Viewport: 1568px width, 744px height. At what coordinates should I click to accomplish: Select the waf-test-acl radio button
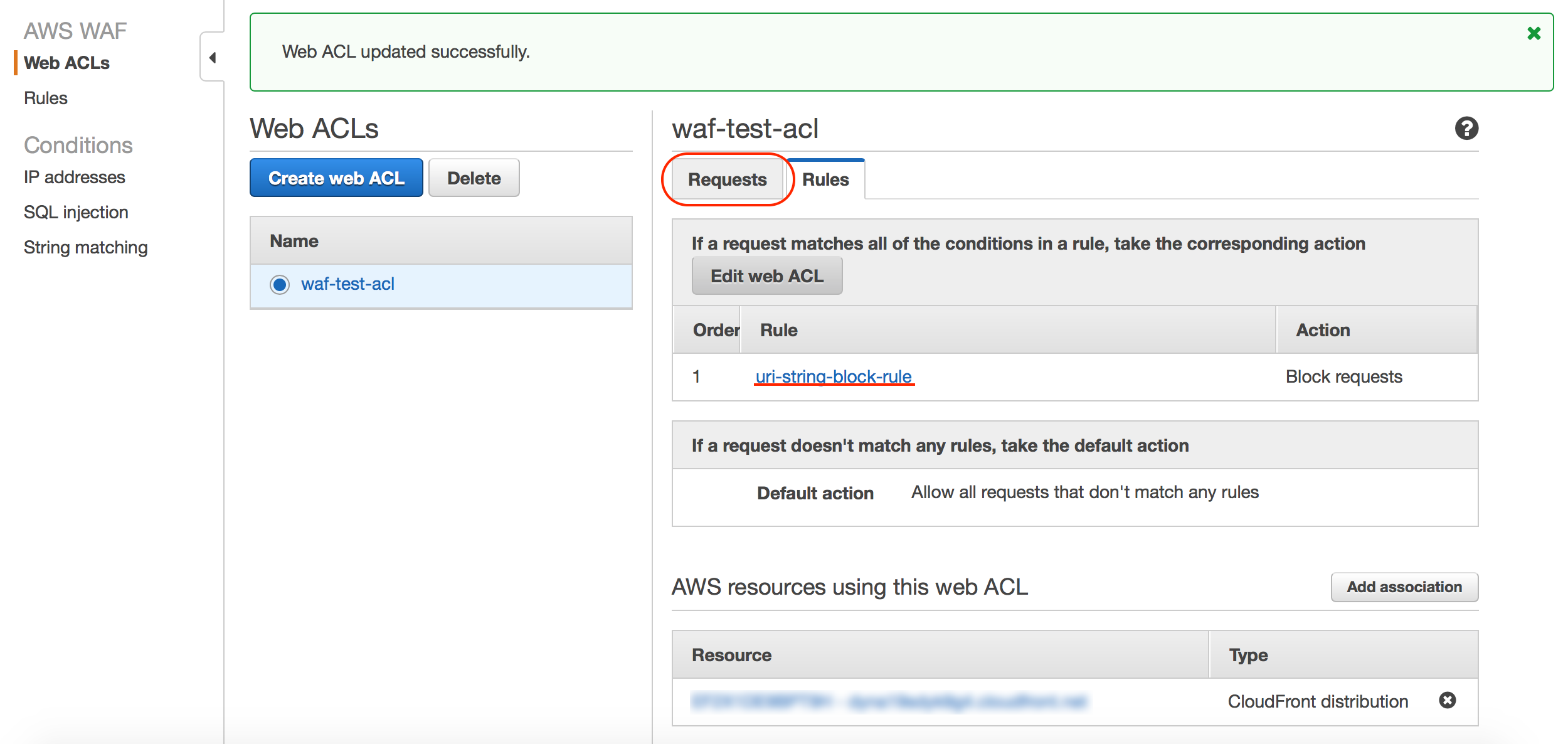(278, 284)
